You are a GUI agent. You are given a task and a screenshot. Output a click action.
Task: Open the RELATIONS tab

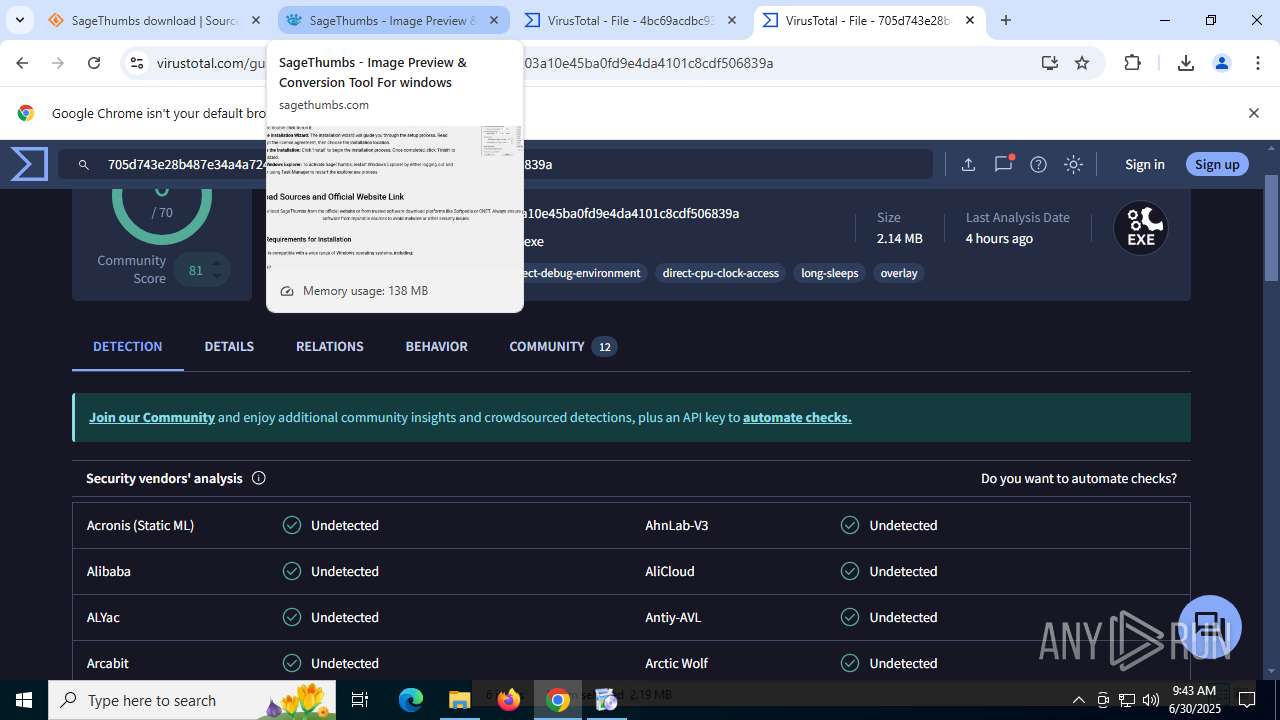click(x=329, y=346)
